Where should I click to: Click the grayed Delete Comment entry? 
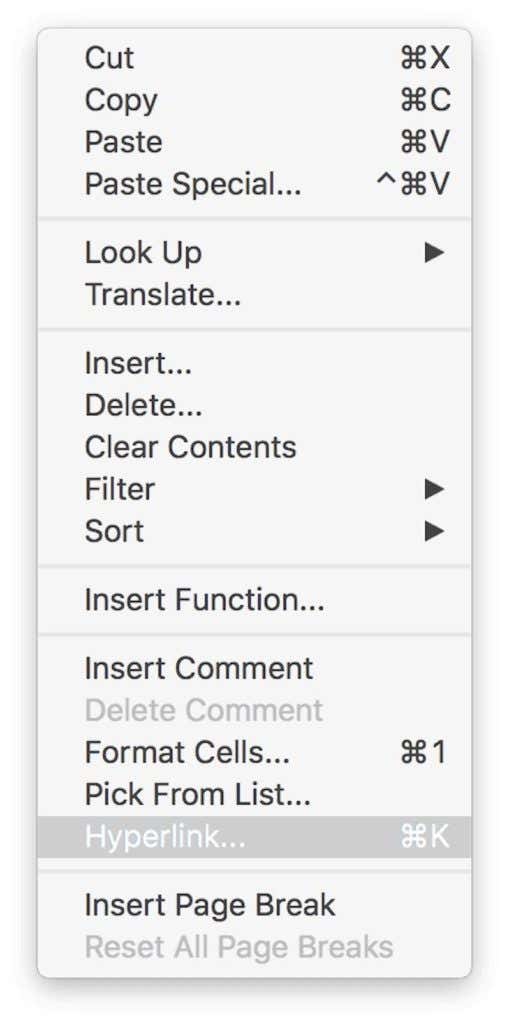(254, 711)
